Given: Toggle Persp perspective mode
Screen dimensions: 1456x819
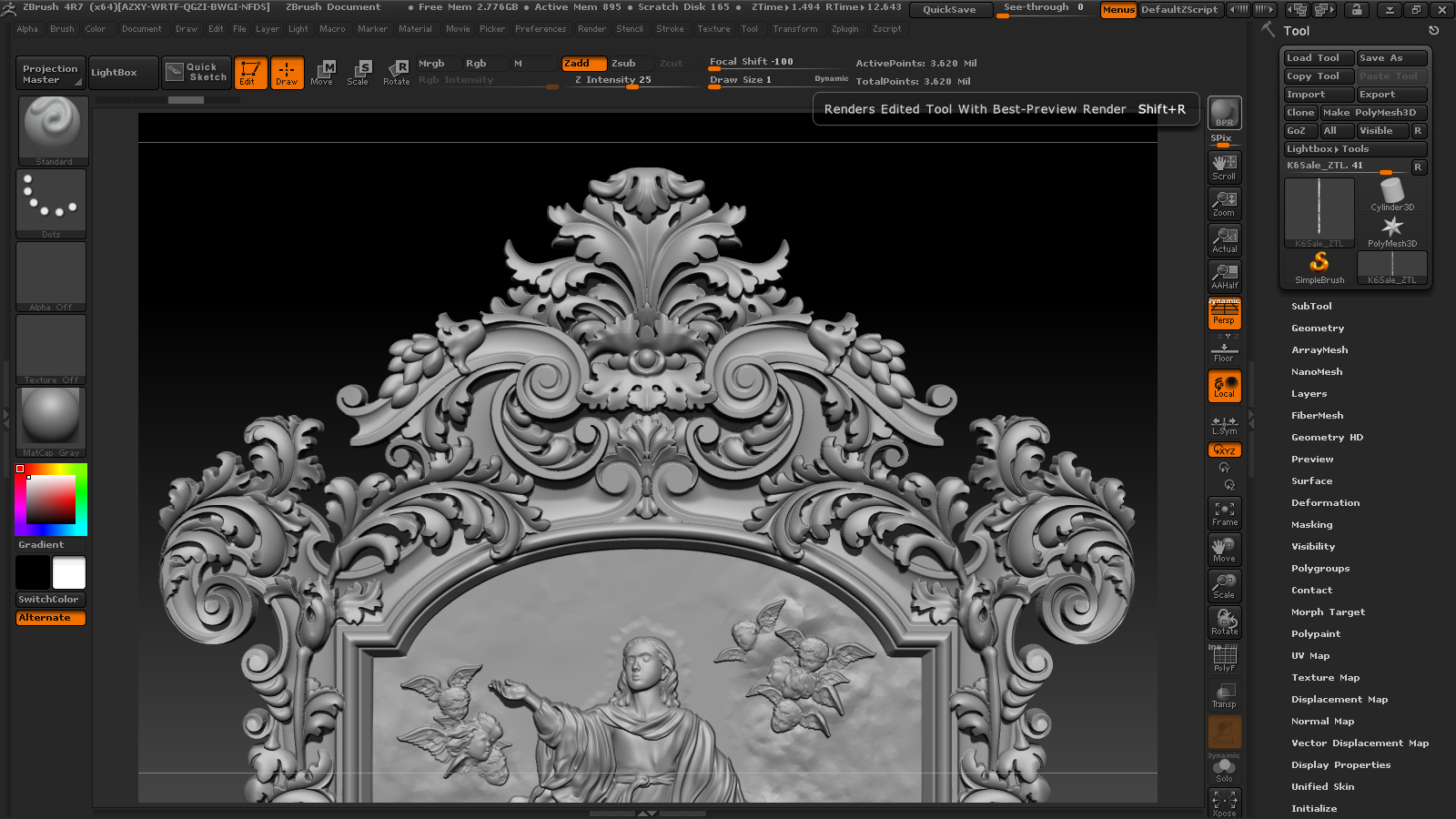Looking at the screenshot, I should pyautogui.click(x=1224, y=313).
